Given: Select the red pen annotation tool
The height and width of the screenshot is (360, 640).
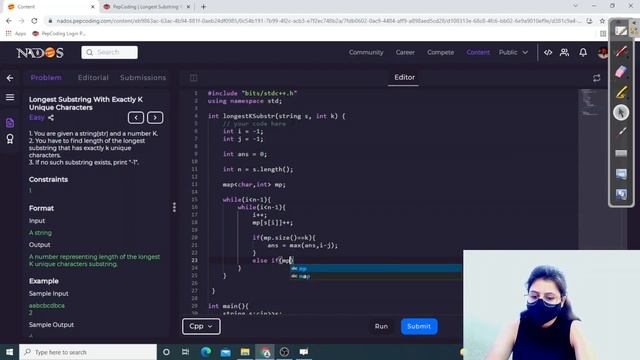Looking at the screenshot, I should coord(621,51).
